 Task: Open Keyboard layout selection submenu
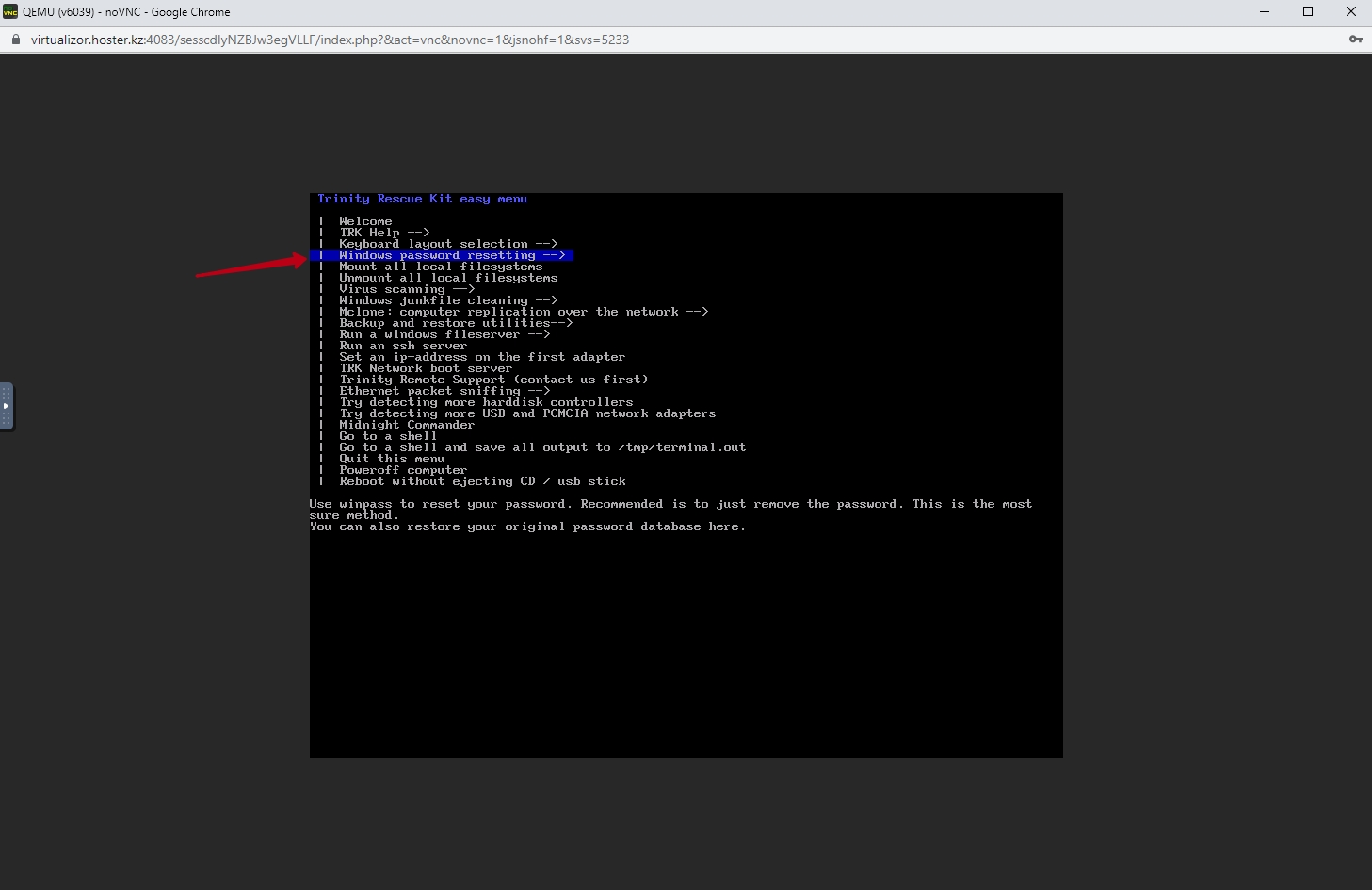pyautogui.click(x=448, y=244)
